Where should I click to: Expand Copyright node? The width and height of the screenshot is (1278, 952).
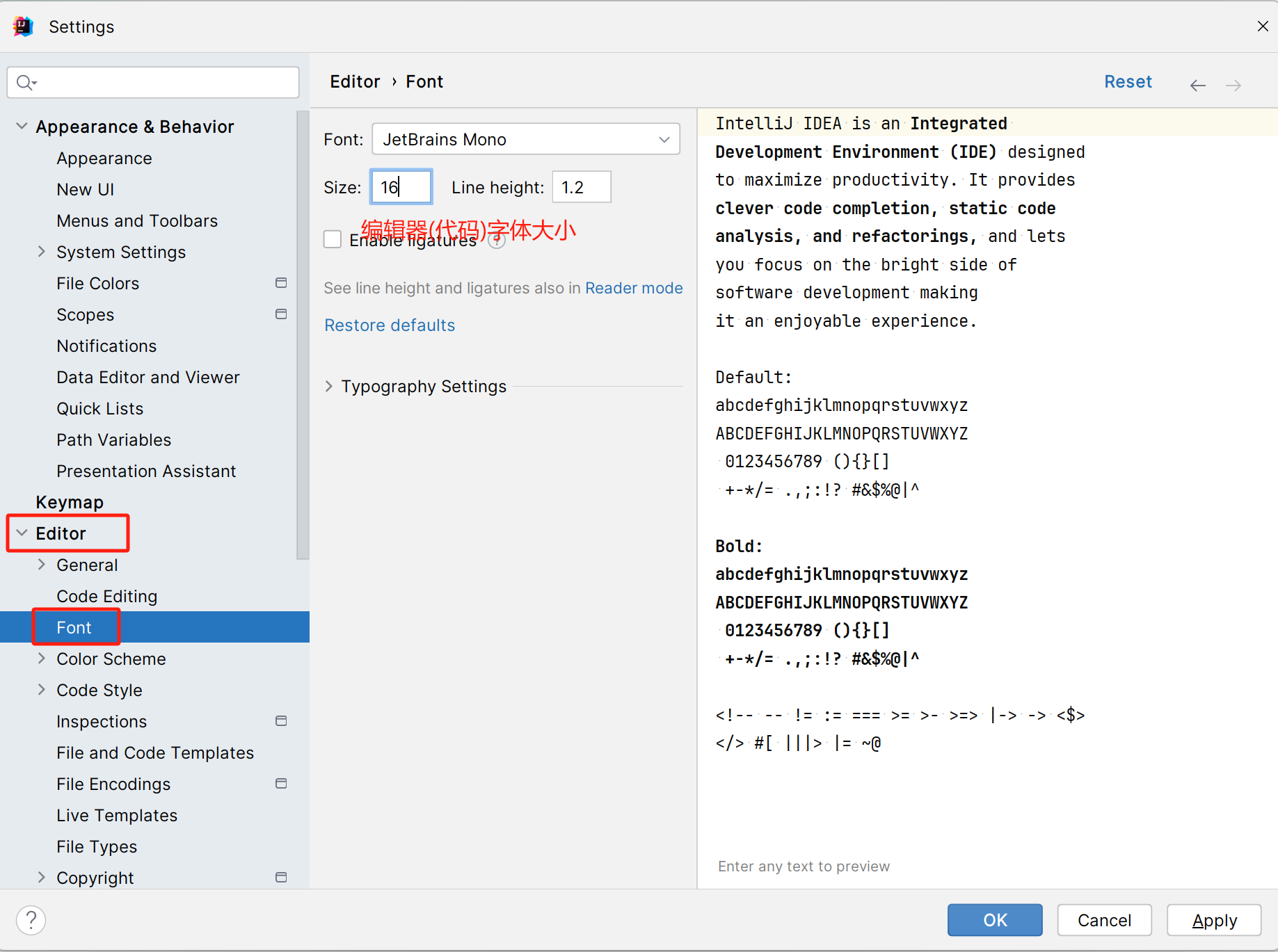click(x=42, y=877)
